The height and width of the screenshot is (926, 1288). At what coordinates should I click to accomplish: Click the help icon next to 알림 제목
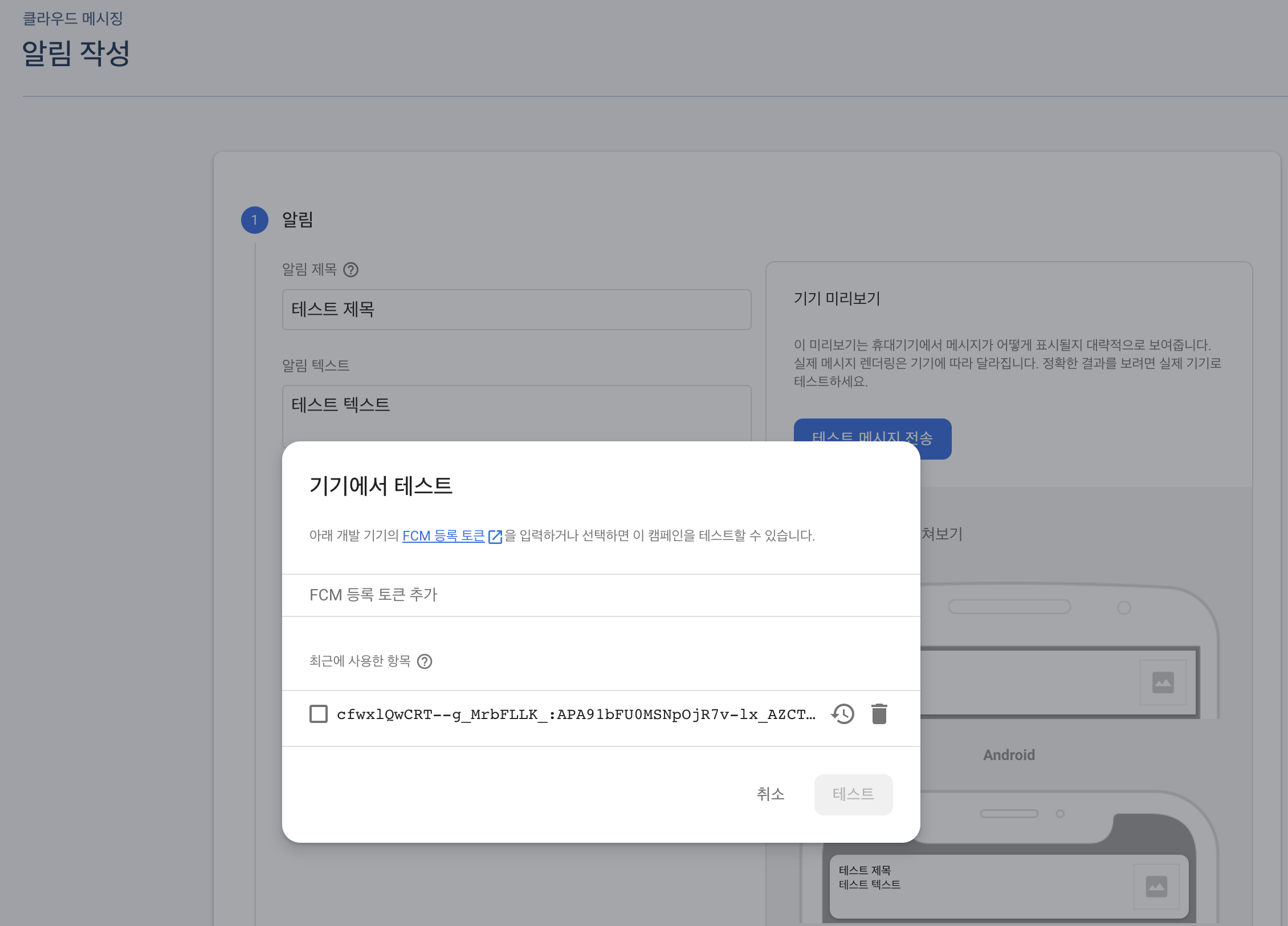tap(351, 270)
